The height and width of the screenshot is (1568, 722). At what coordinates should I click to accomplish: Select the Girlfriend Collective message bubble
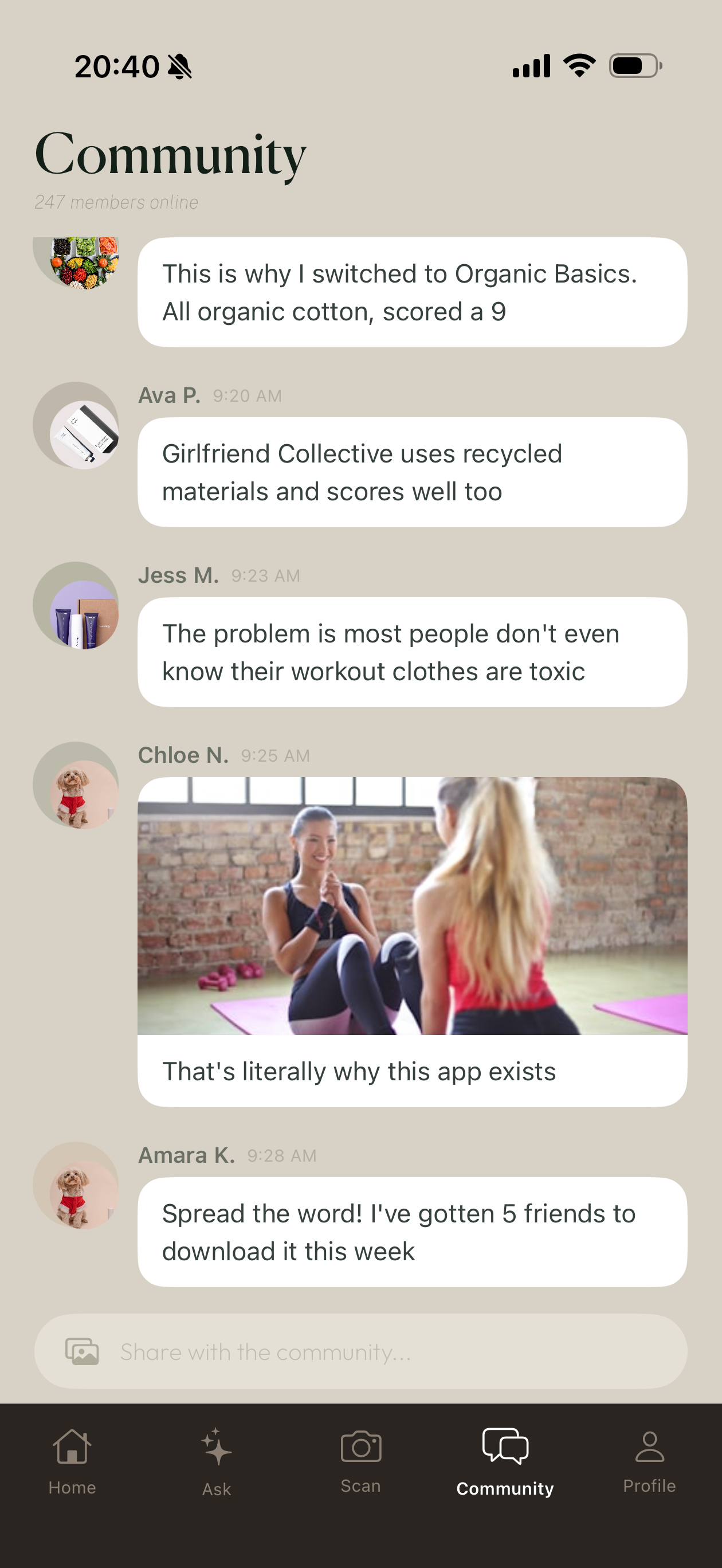coord(413,472)
